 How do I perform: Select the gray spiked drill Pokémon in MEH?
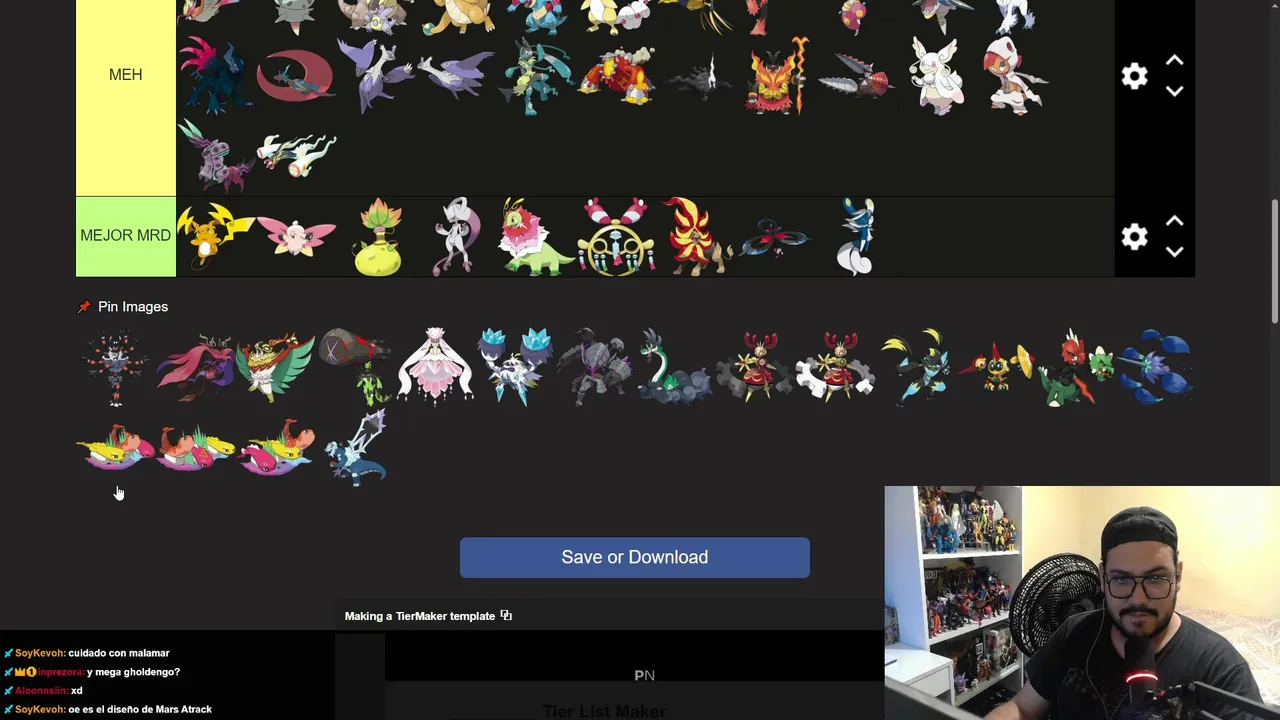click(856, 76)
